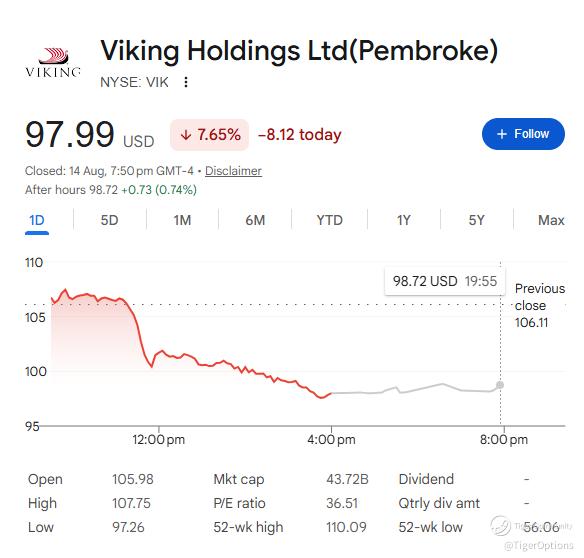Click the Previous close 106.11 label
This screenshot has height=558, width=584.
(540, 305)
